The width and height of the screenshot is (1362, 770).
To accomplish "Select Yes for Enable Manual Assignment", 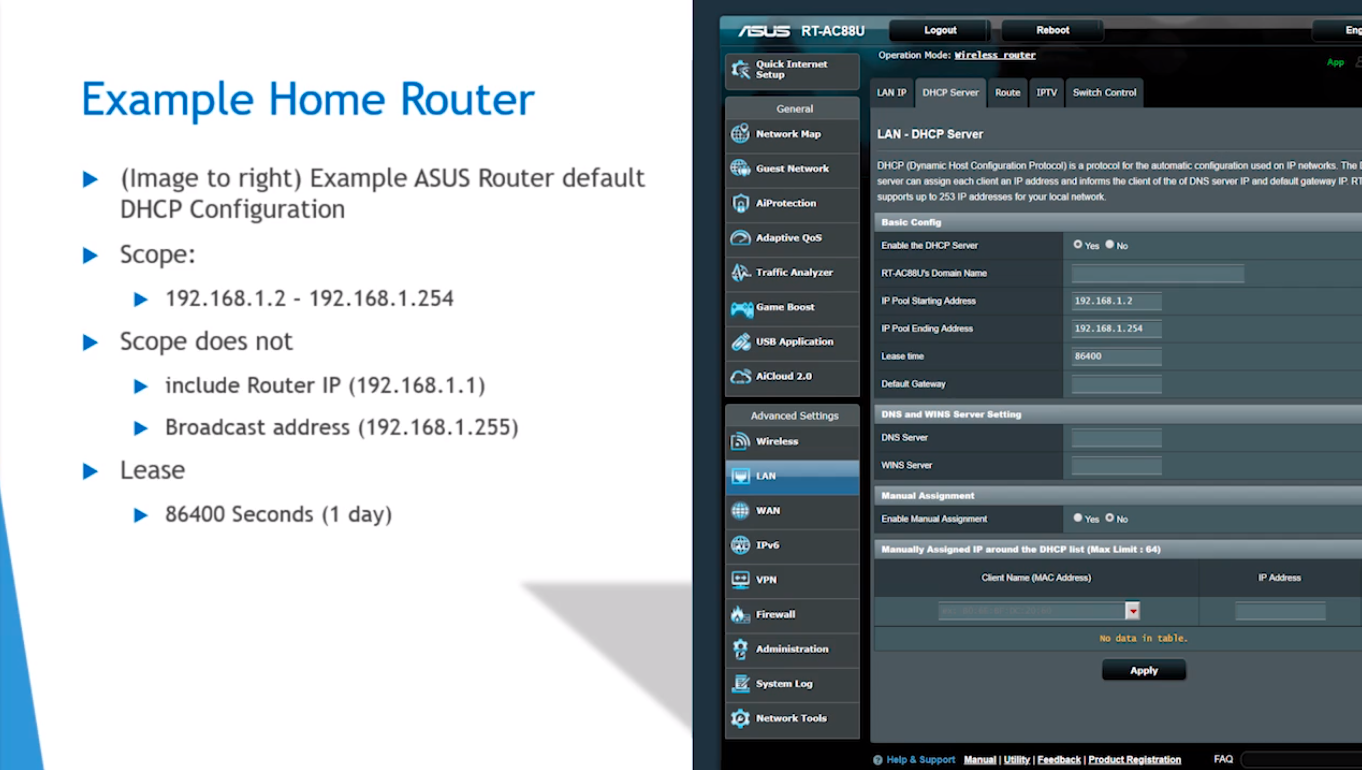I will click(x=1077, y=518).
